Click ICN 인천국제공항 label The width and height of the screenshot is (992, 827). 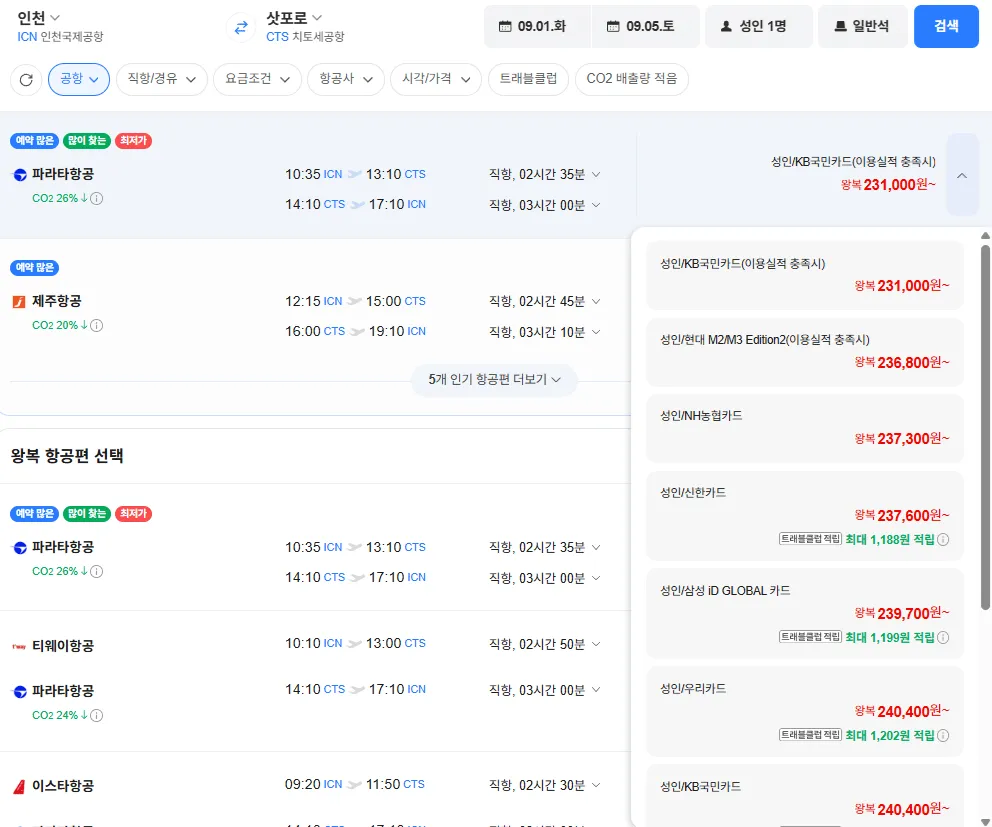(60, 37)
